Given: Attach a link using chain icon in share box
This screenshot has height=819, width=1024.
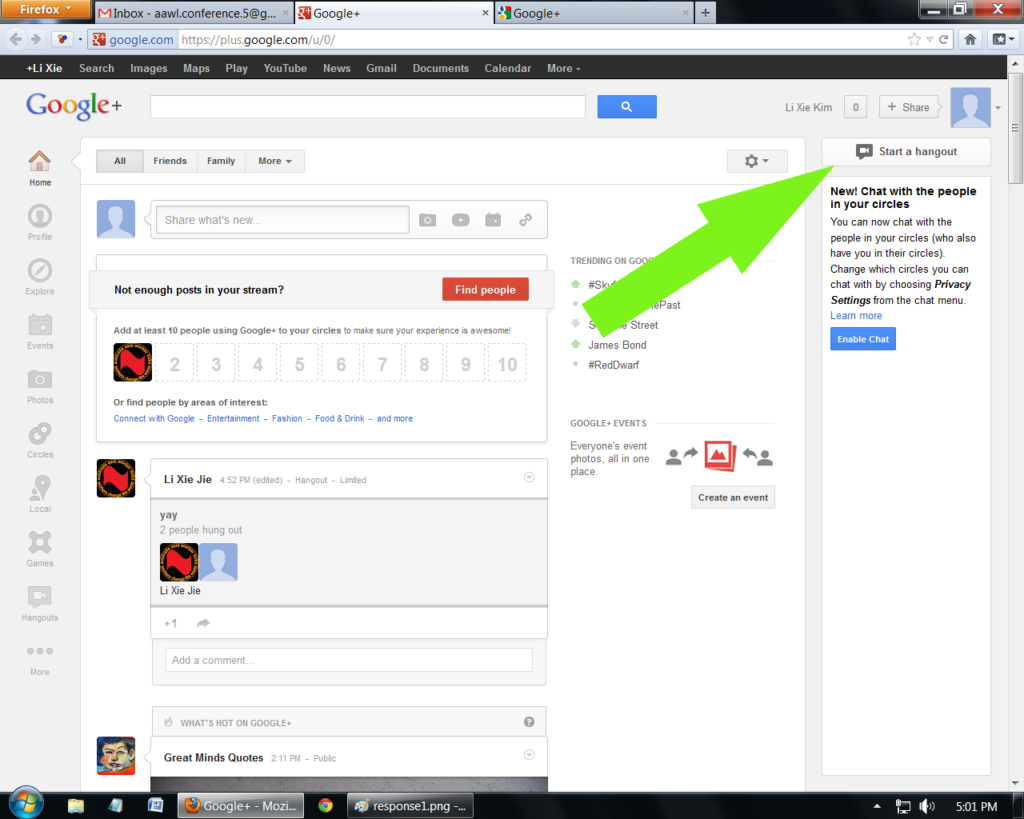Looking at the screenshot, I should [526, 220].
